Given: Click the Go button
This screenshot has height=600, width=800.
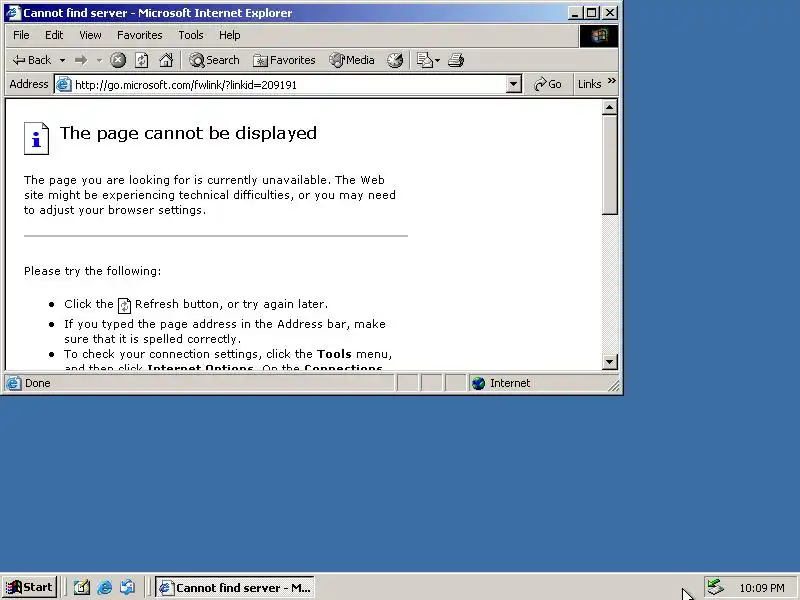Looking at the screenshot, I should [547, 84].
